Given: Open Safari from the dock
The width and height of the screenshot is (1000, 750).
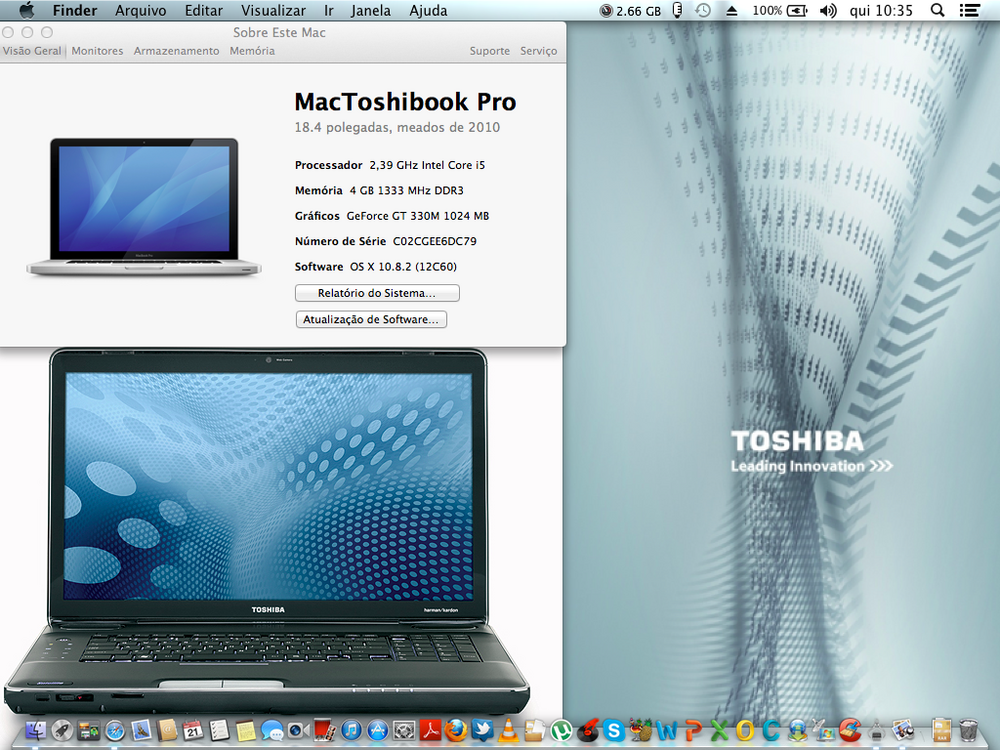Looking at the screenshot, I should point(115,731).
